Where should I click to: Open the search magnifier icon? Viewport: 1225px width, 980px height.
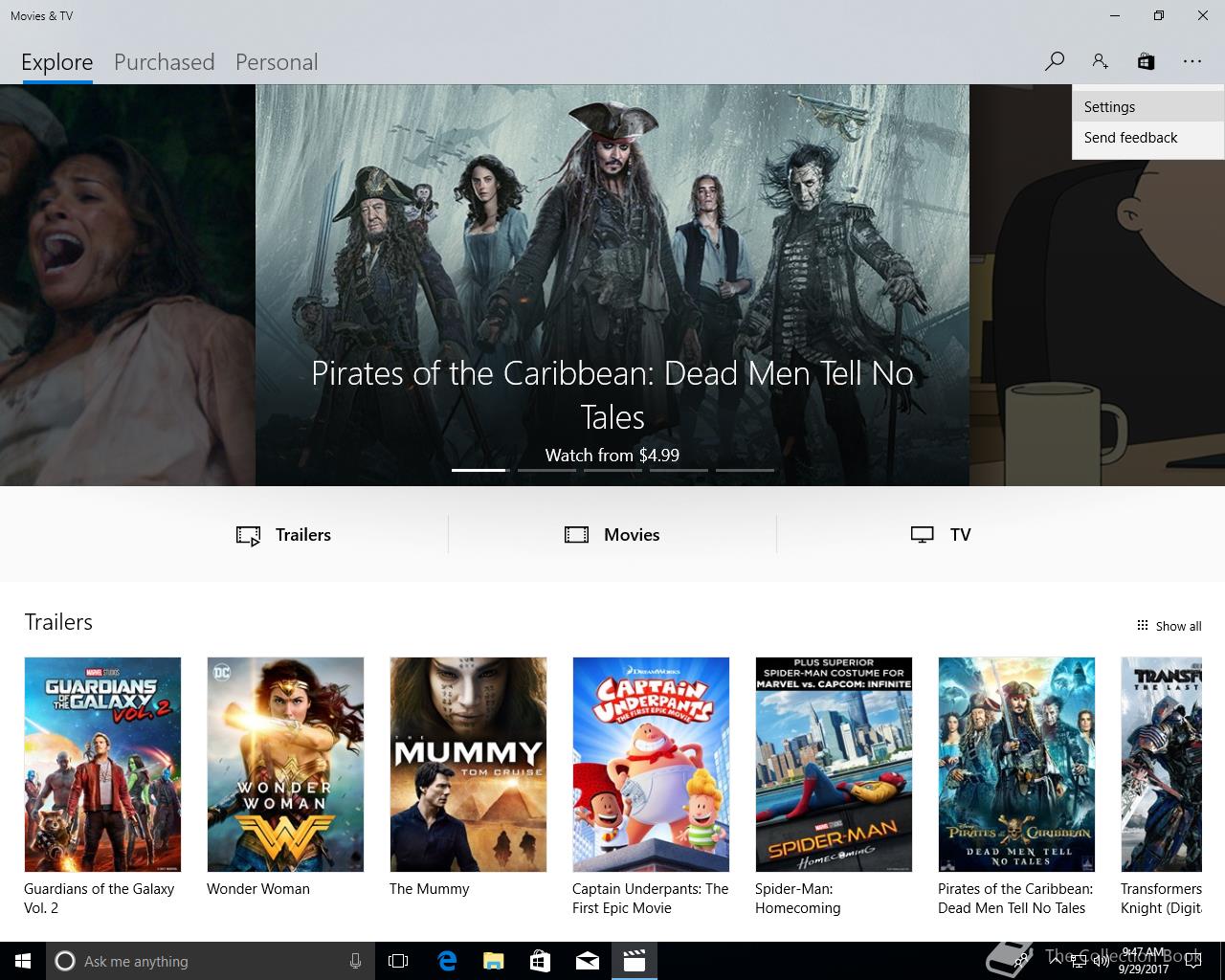coord(1054,61)
